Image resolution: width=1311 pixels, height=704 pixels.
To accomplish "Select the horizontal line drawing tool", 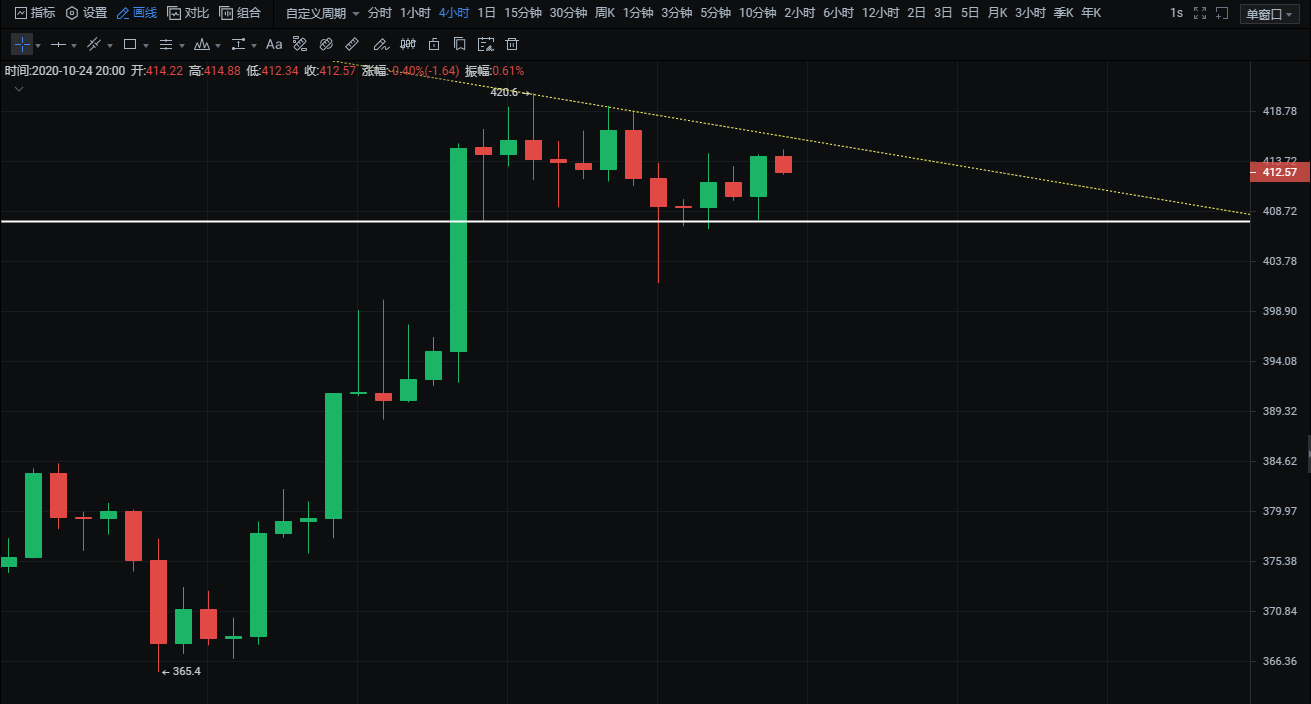I will (58, 45).
